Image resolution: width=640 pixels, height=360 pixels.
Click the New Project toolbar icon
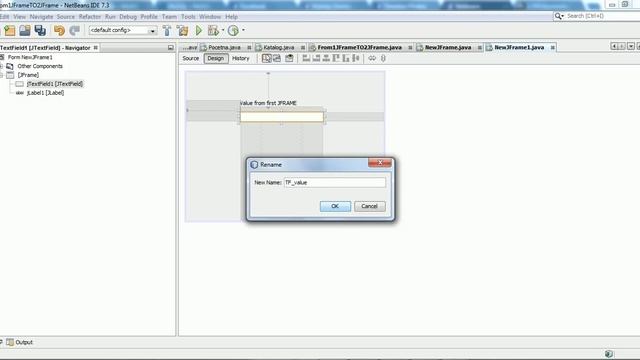click(9, 31)
